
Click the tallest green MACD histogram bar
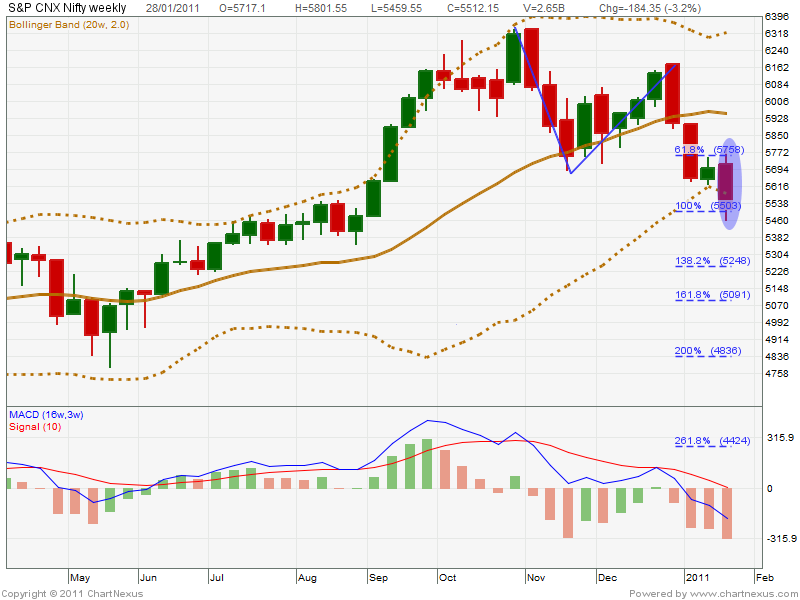(x=427, y=464)
